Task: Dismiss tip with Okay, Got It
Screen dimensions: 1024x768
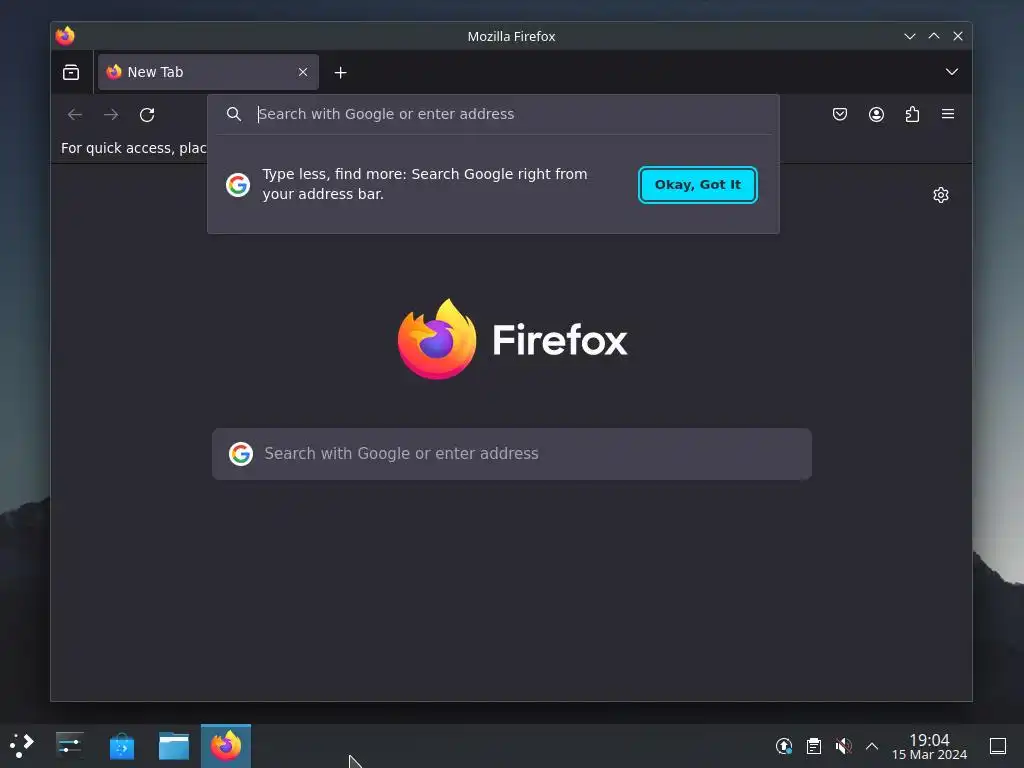Action: (x=697, y=185)
